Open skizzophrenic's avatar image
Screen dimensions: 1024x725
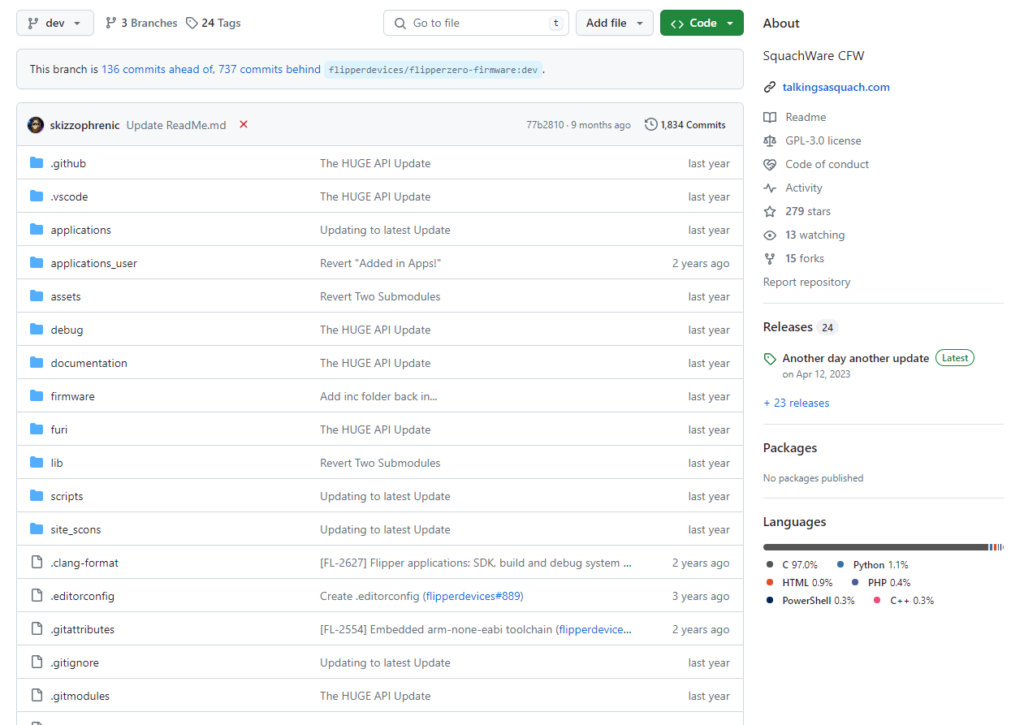click(x=36, y=125)
